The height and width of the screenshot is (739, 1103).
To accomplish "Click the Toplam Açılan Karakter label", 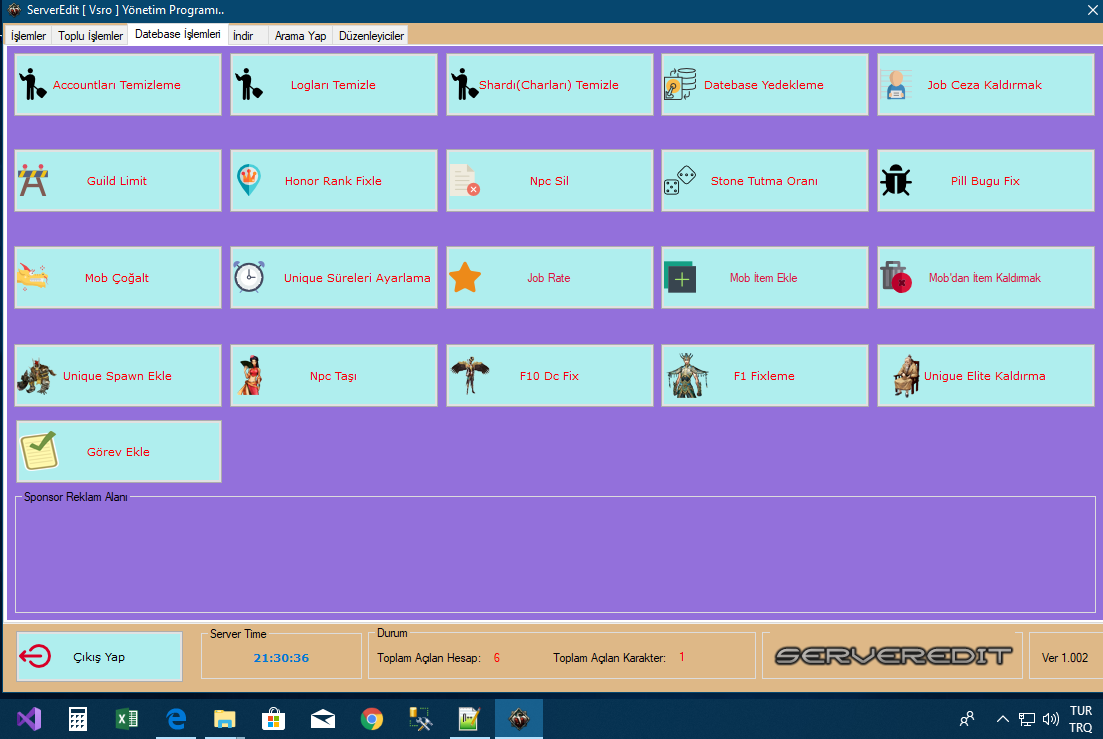I will (609, 657).
